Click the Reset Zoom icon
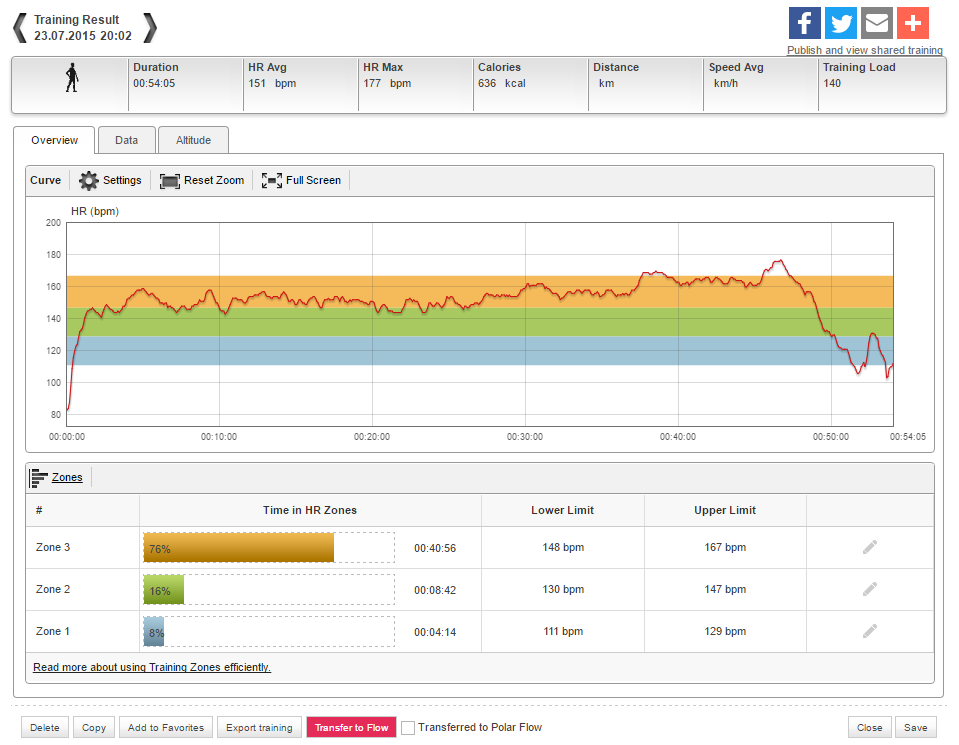The image size is (959, 745). [169, 180]
